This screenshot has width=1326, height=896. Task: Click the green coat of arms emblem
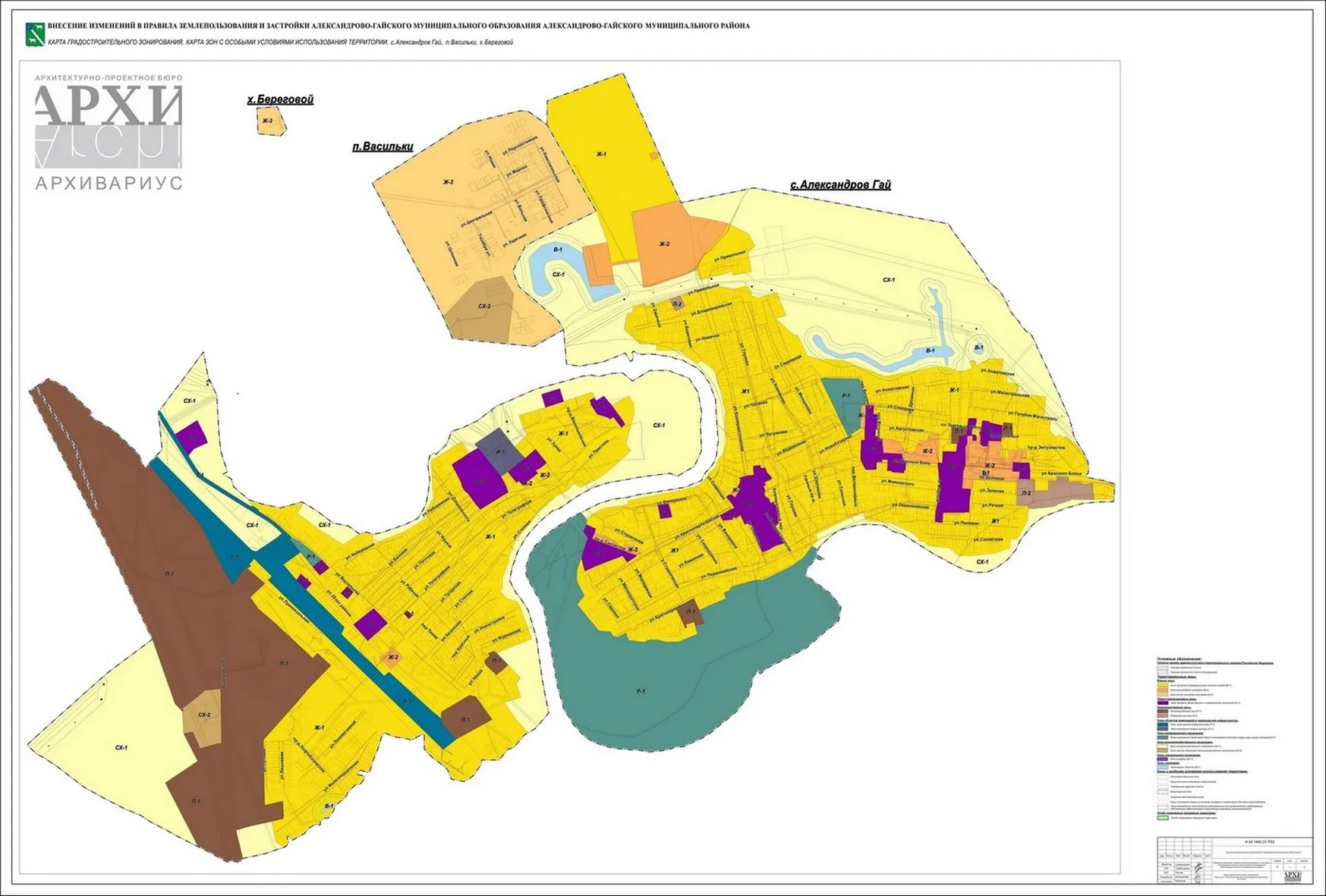[34, 34]
